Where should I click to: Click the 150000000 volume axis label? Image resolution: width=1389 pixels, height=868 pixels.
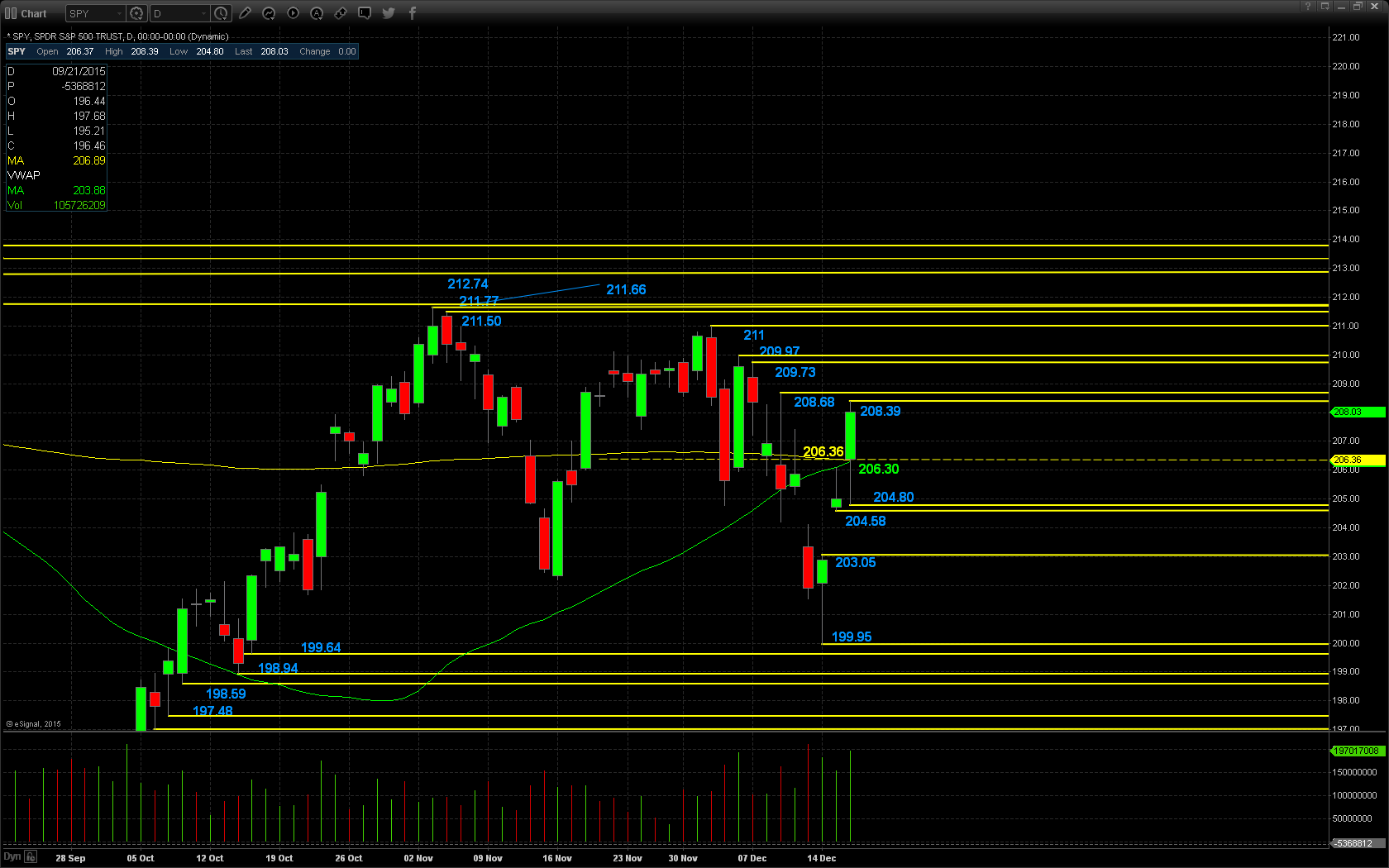[x=1354, y=772]
